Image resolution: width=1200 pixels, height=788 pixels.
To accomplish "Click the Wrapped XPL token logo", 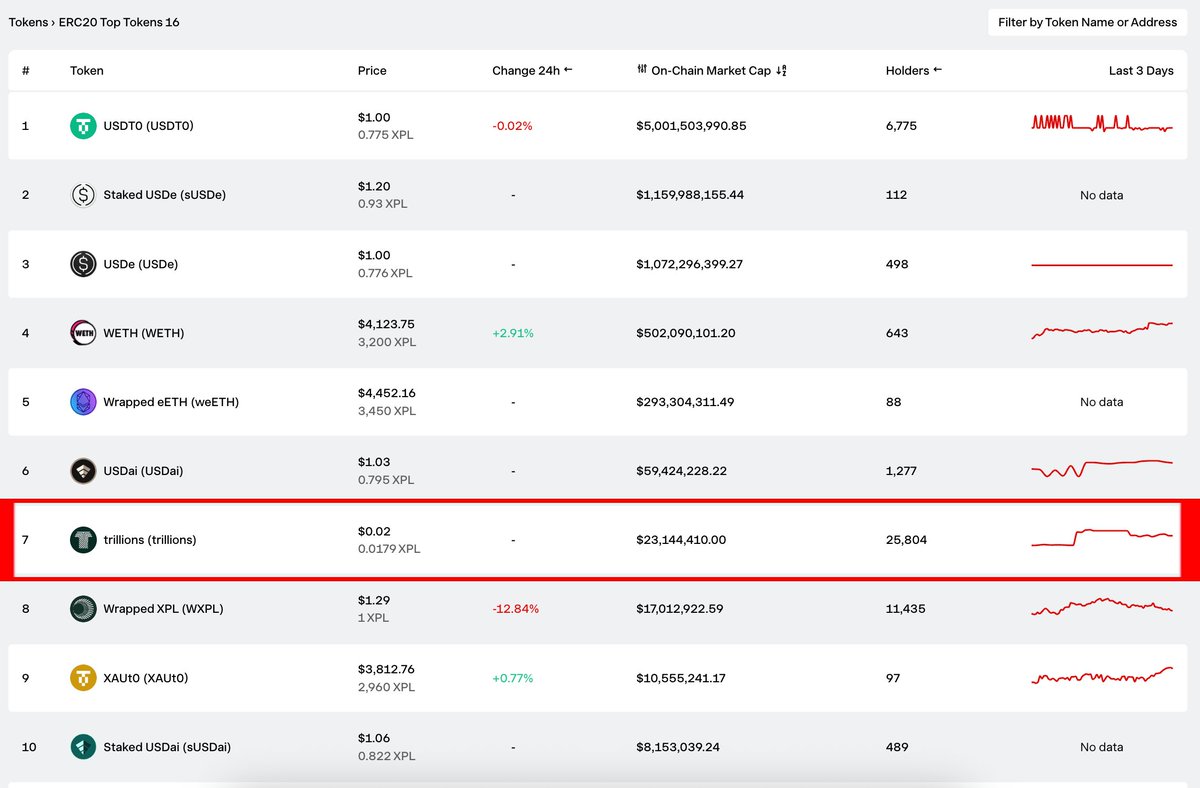I will tap(83, 609).
